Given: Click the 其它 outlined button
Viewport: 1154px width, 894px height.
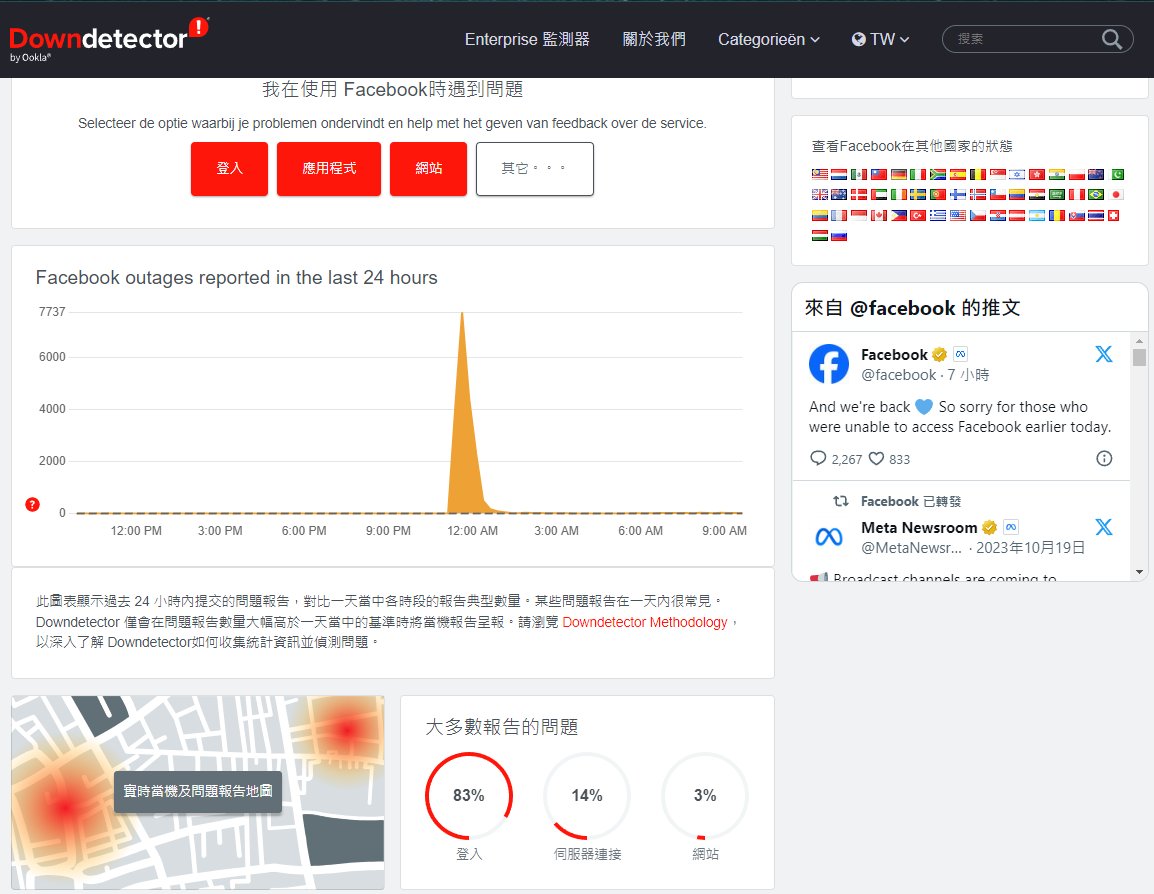Looking at the screenshot, I should (535, 168).
